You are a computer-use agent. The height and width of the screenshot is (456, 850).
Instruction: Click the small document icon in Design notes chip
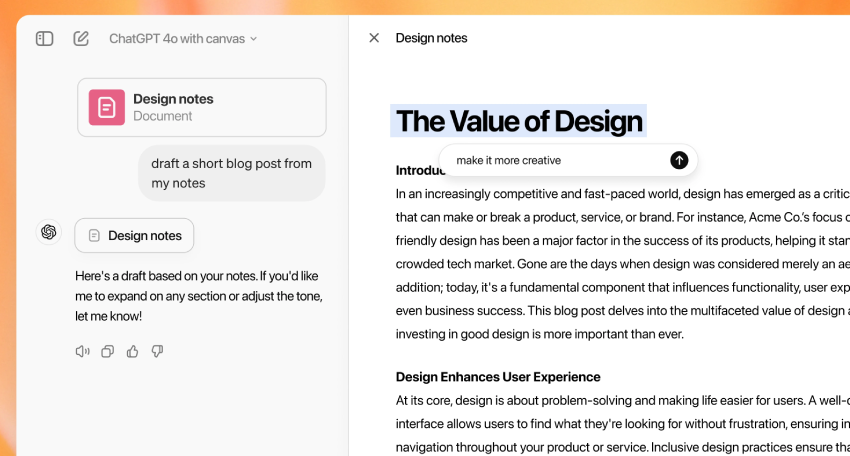(94, 236)
